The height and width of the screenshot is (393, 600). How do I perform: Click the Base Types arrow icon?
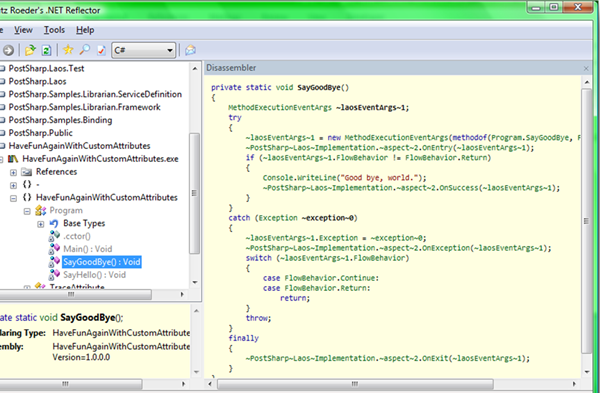coord(54,223)
